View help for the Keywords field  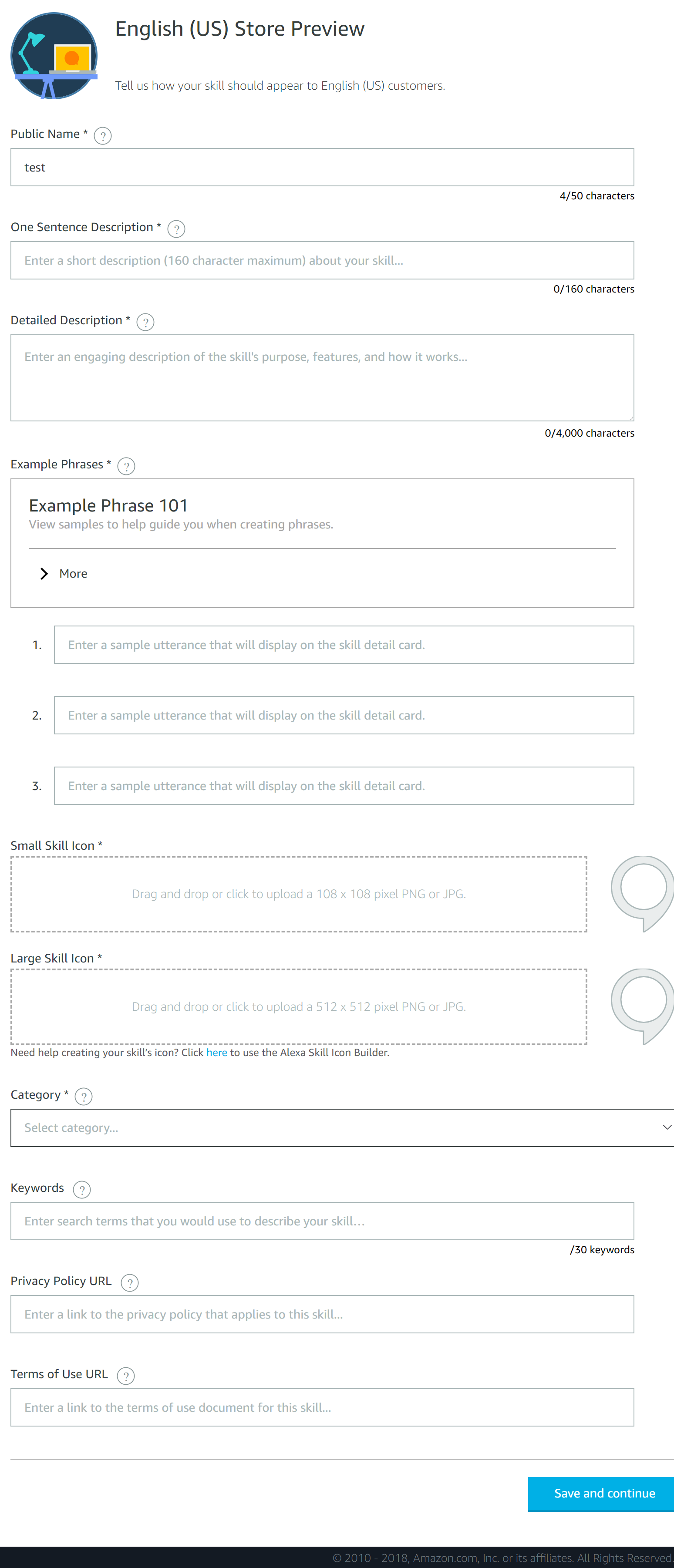click(x=82, y=1189)
